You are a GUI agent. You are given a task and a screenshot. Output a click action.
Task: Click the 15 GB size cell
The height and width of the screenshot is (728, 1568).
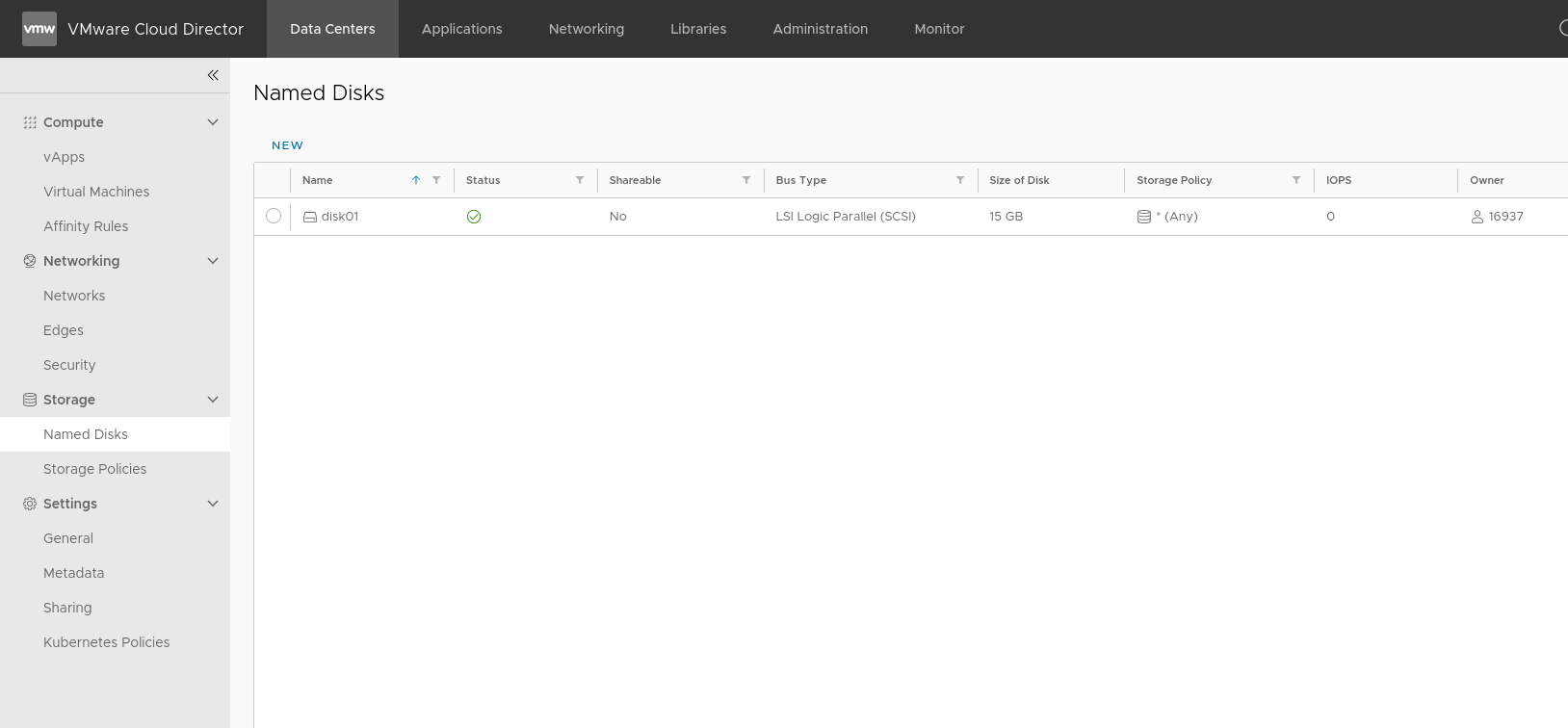pyautogui.click(x=1006, y=217)
